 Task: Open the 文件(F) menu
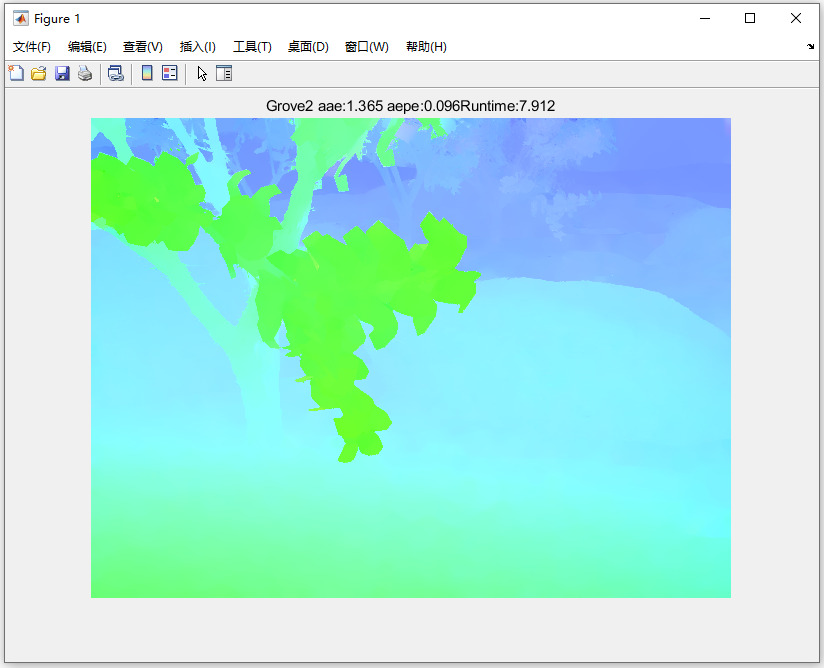pyautogui.click(x=32, y=47)
